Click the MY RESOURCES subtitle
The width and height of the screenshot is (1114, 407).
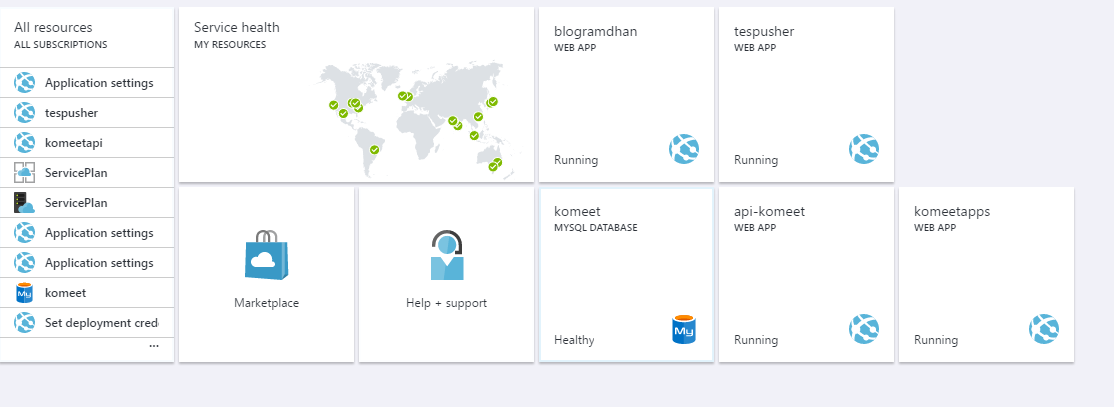[x=230, y=45]
